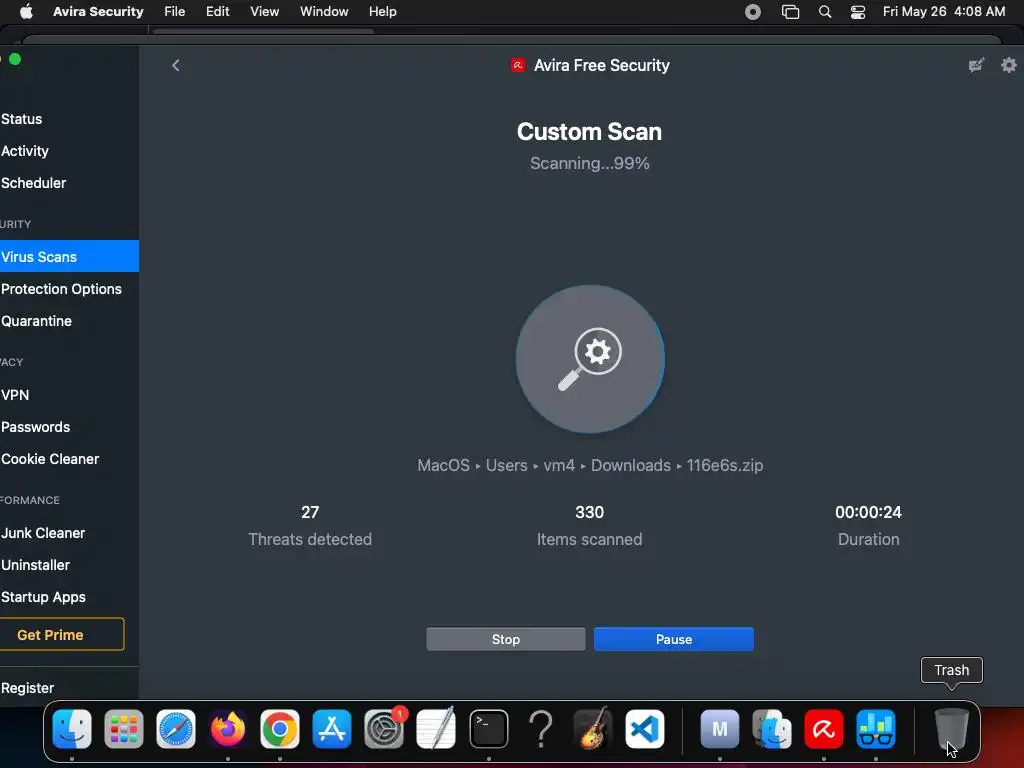The height and width of the screenshot is (768, 1024).
Task: Open TextEdit from the dock
Action: (436, 729)
